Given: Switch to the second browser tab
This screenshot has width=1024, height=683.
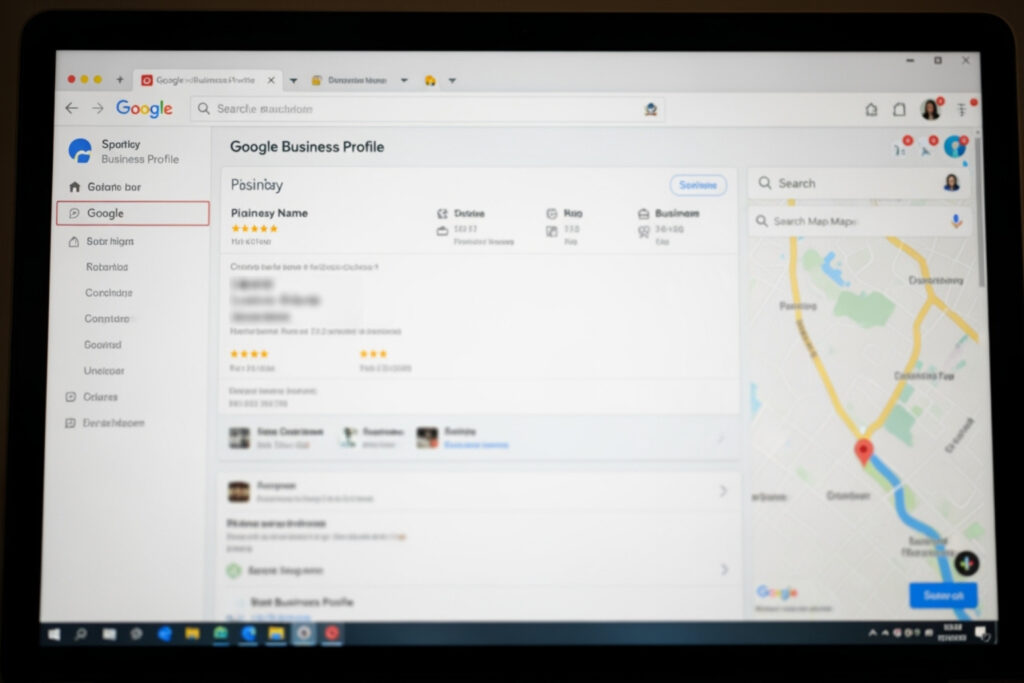Looking at the screenshot, I should click(x=356, y=80).
